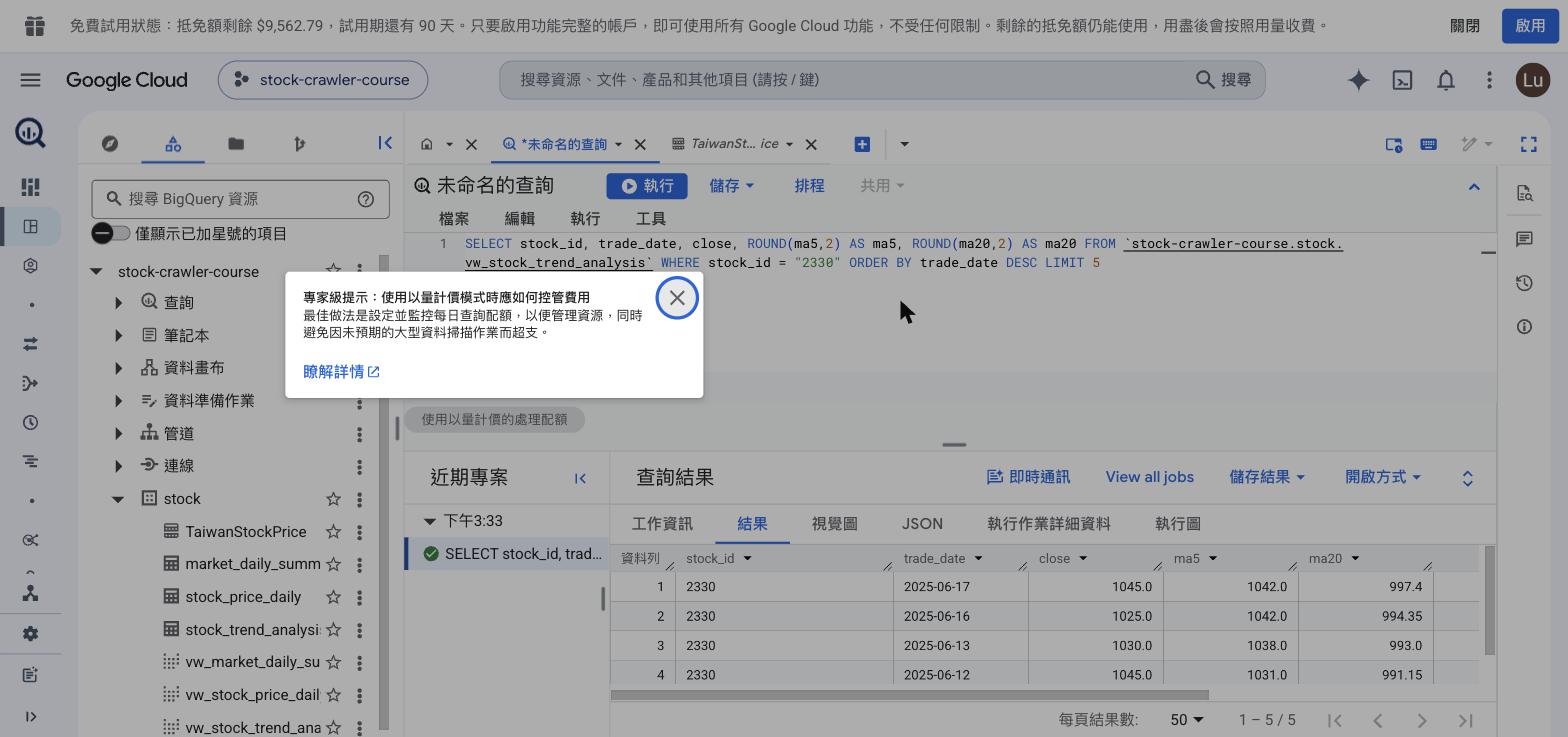1568x737 pixels.
Task: Open the three-dot settings menu in header
Action: click(1489, 80)
